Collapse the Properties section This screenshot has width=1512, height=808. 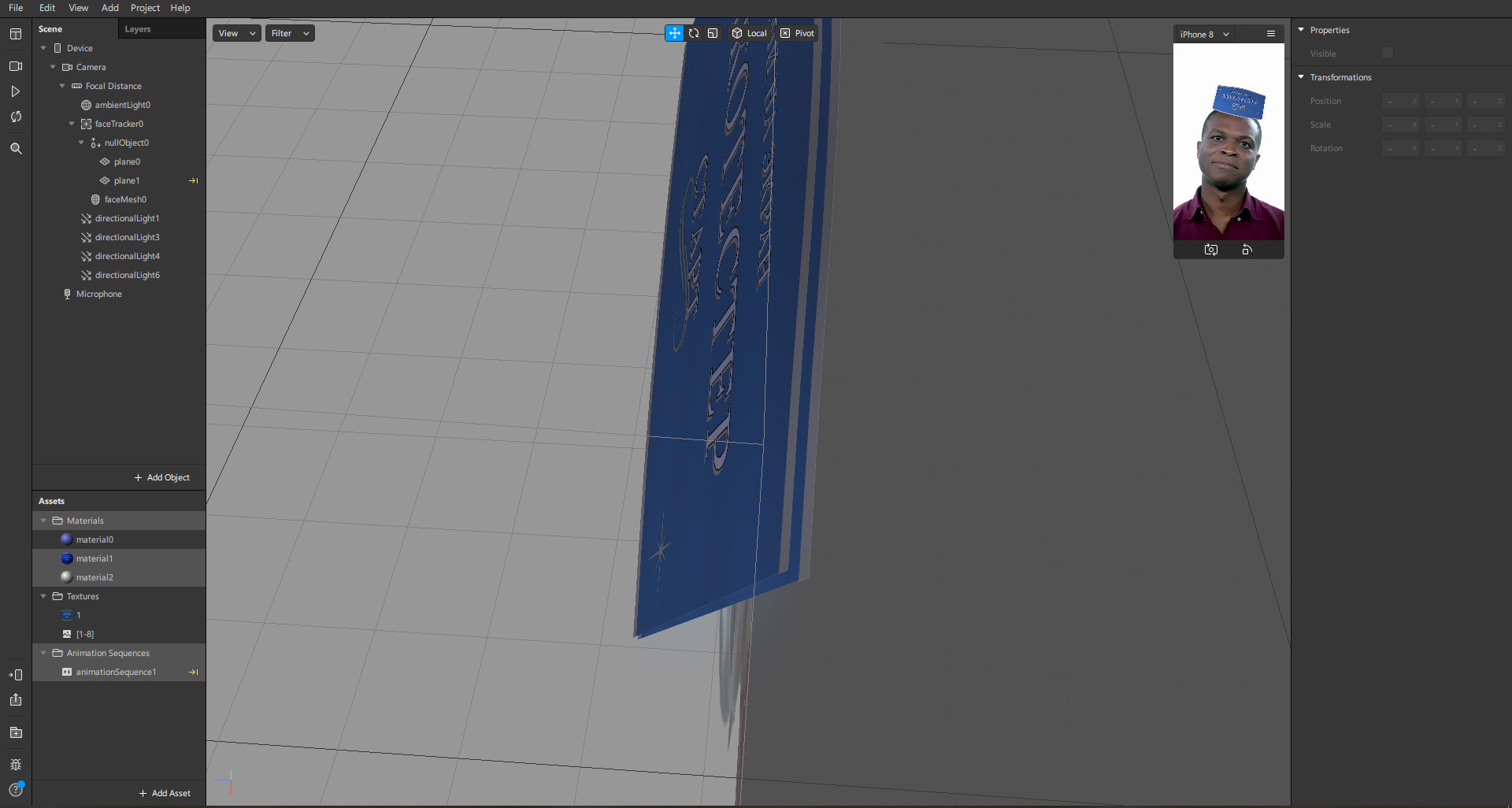coord(1301,29)
